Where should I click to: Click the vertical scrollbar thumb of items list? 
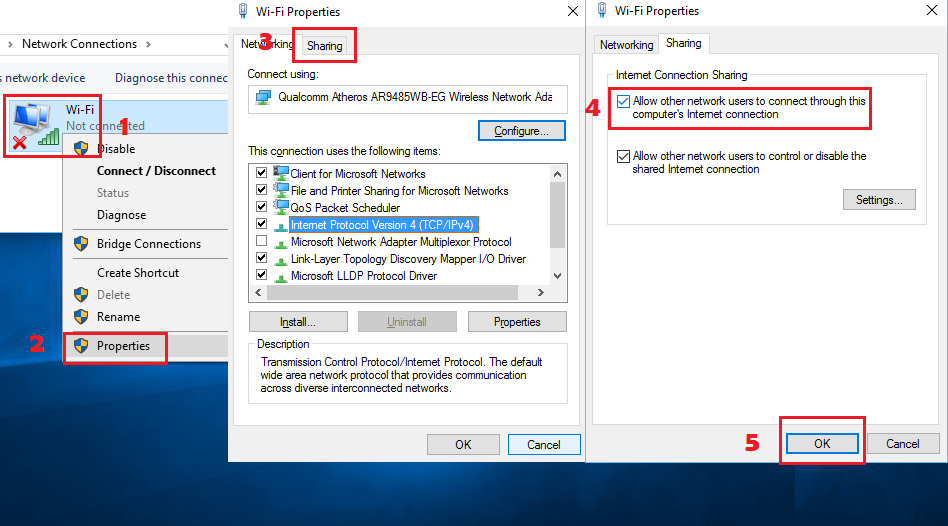(557, 215)
